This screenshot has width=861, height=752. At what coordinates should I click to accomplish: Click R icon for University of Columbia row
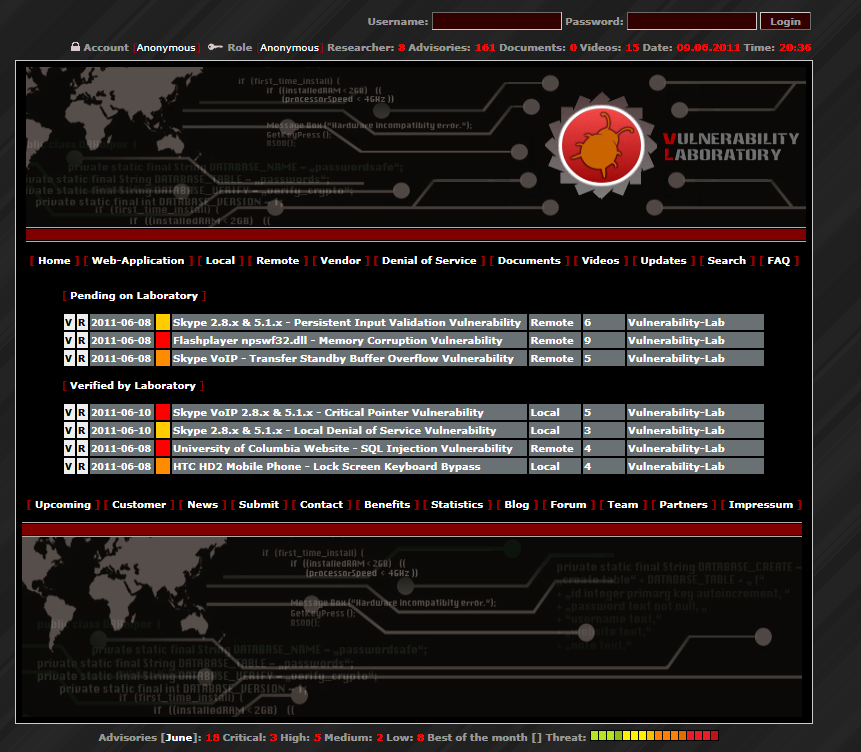[82, 449]
